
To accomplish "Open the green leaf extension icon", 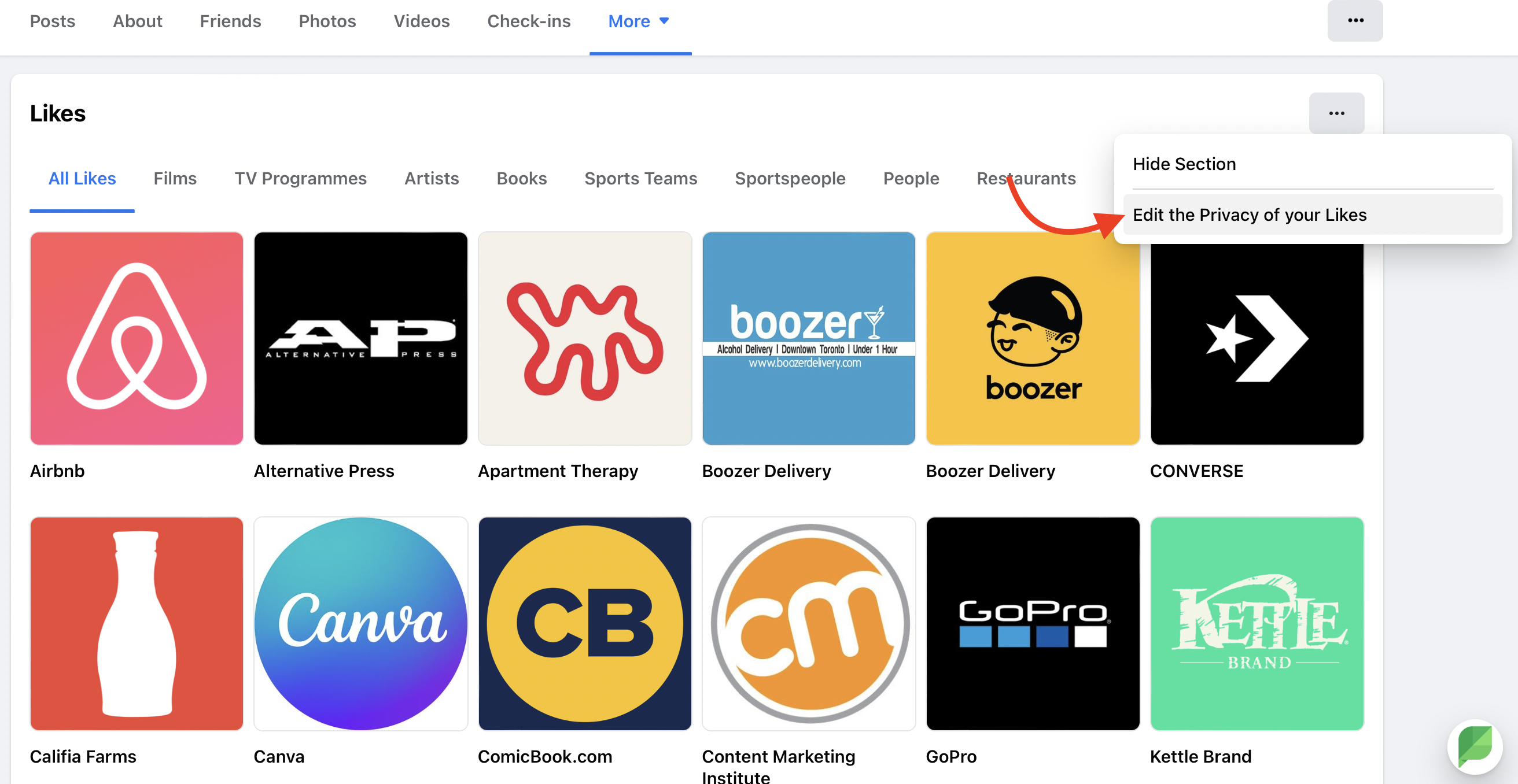I will point(1475,746).
